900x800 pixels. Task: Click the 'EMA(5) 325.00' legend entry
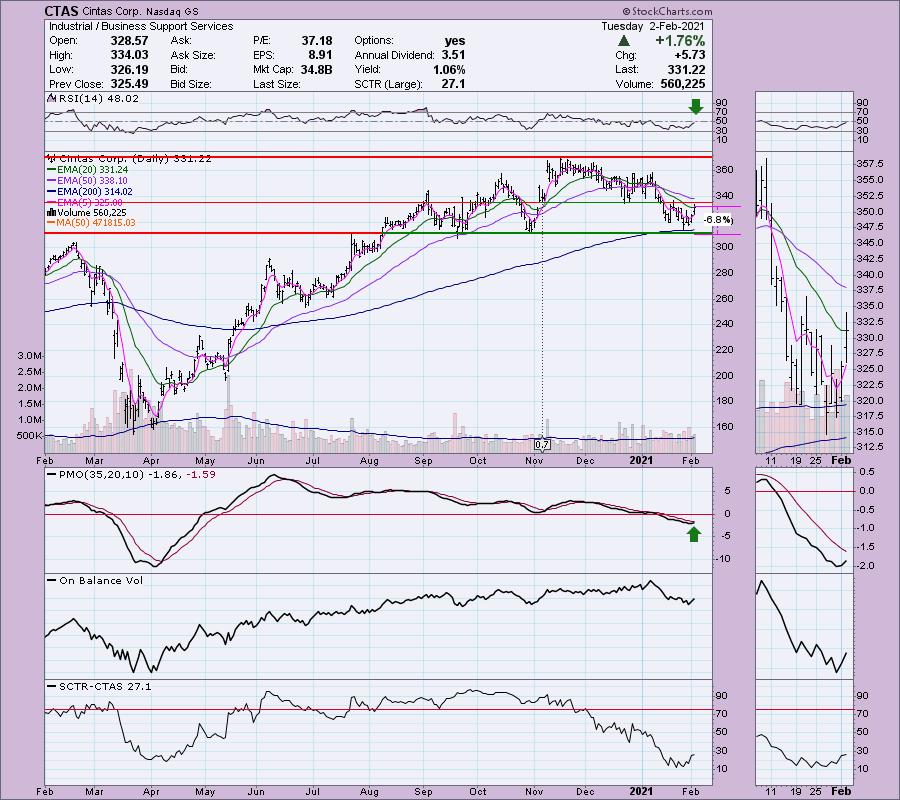coord(90,203)
